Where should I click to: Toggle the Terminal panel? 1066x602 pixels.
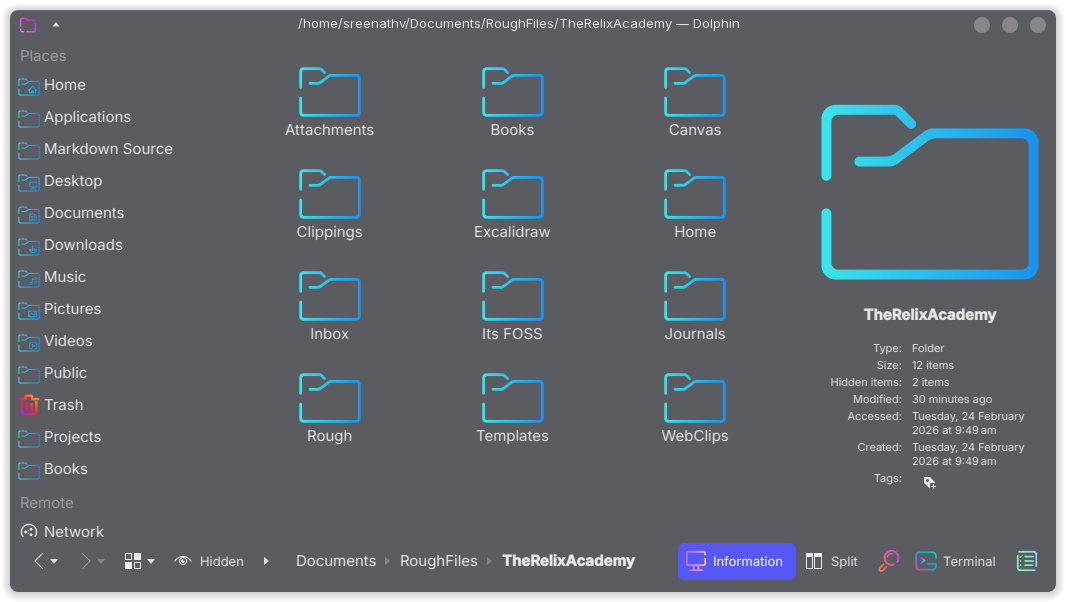955,561
